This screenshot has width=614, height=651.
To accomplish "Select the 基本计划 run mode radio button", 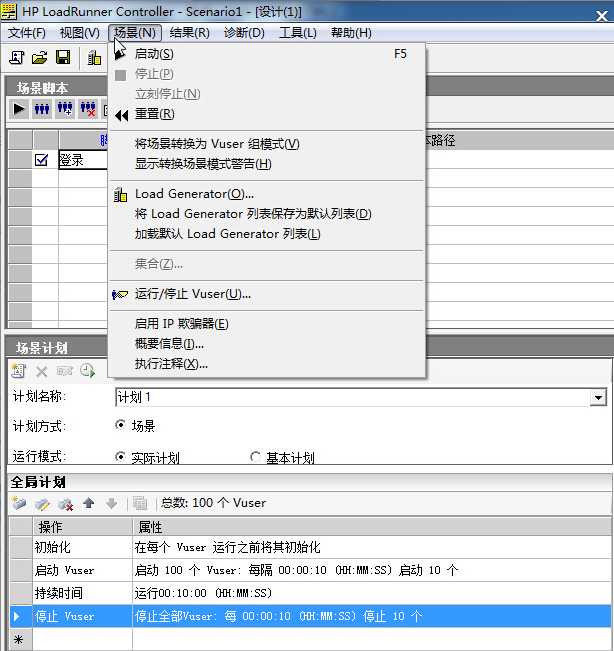I will tap(255, 457).
